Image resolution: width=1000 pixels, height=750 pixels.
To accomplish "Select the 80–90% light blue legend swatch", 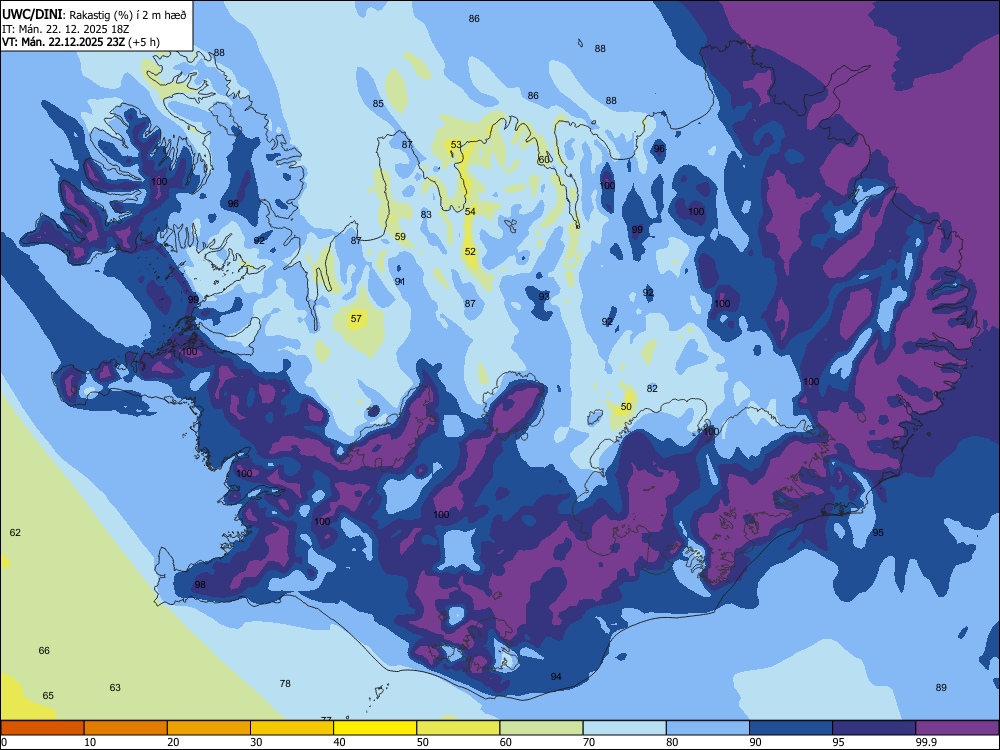I will click(708, 728).
